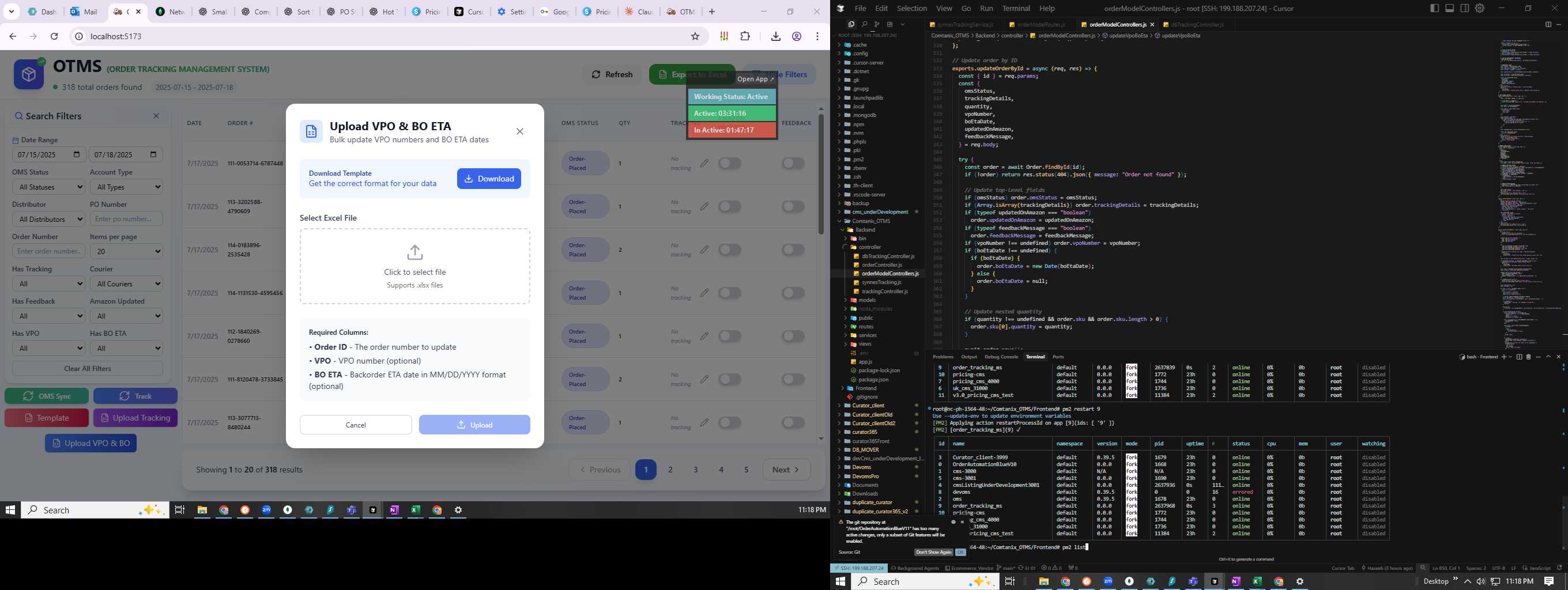
Task: Open the Has Tracking dropdown
Action: [48, 283]
